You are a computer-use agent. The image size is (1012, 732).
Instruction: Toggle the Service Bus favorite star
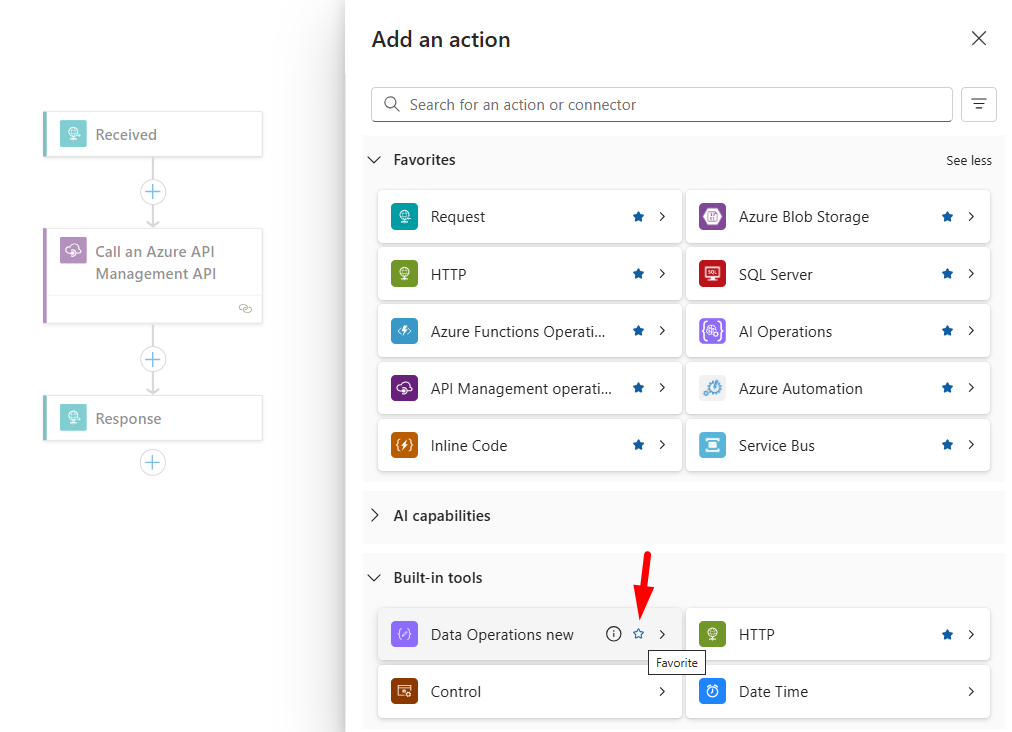pyautogui.click(x=947, y=445)
